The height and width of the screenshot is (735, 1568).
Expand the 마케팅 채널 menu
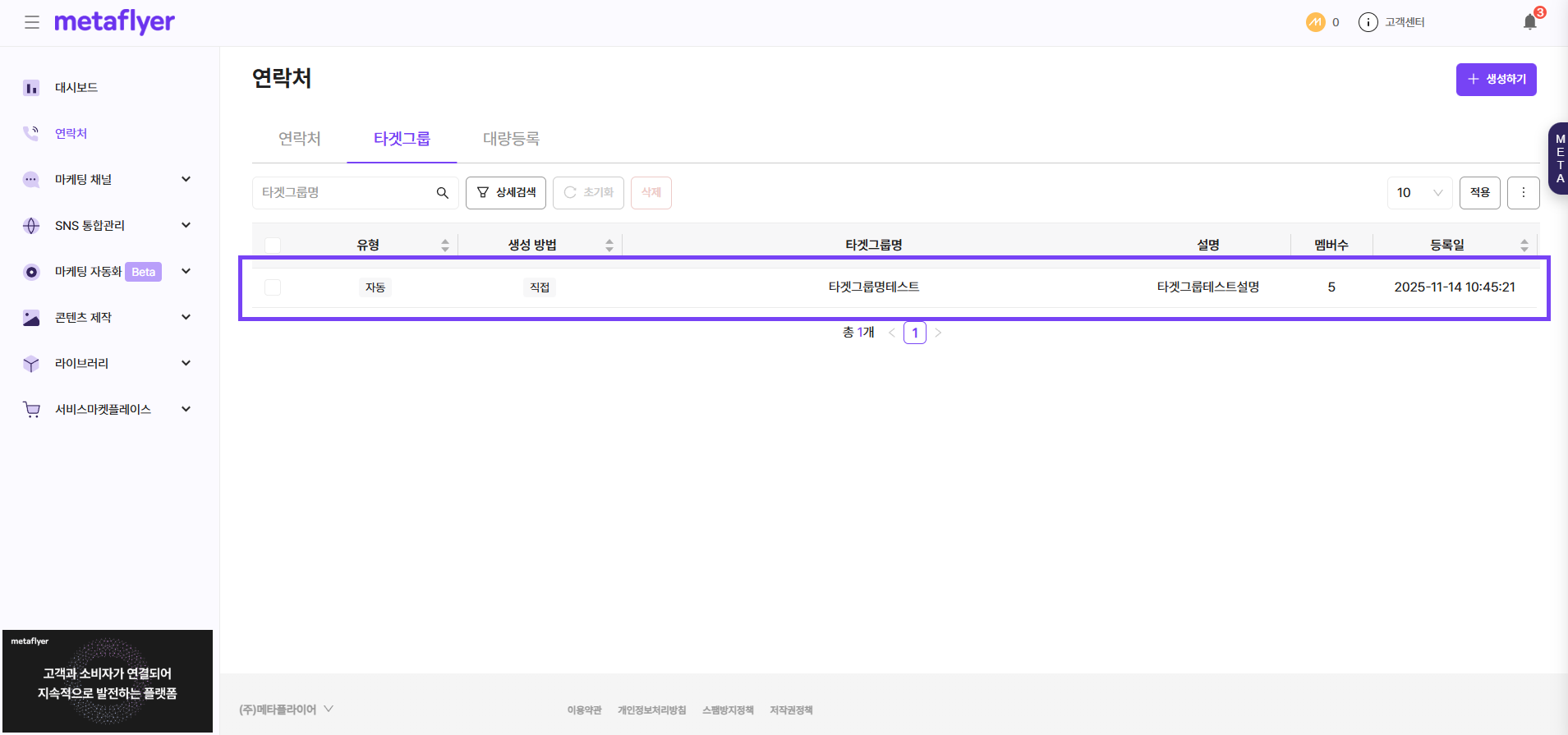(x=186, y=179)
